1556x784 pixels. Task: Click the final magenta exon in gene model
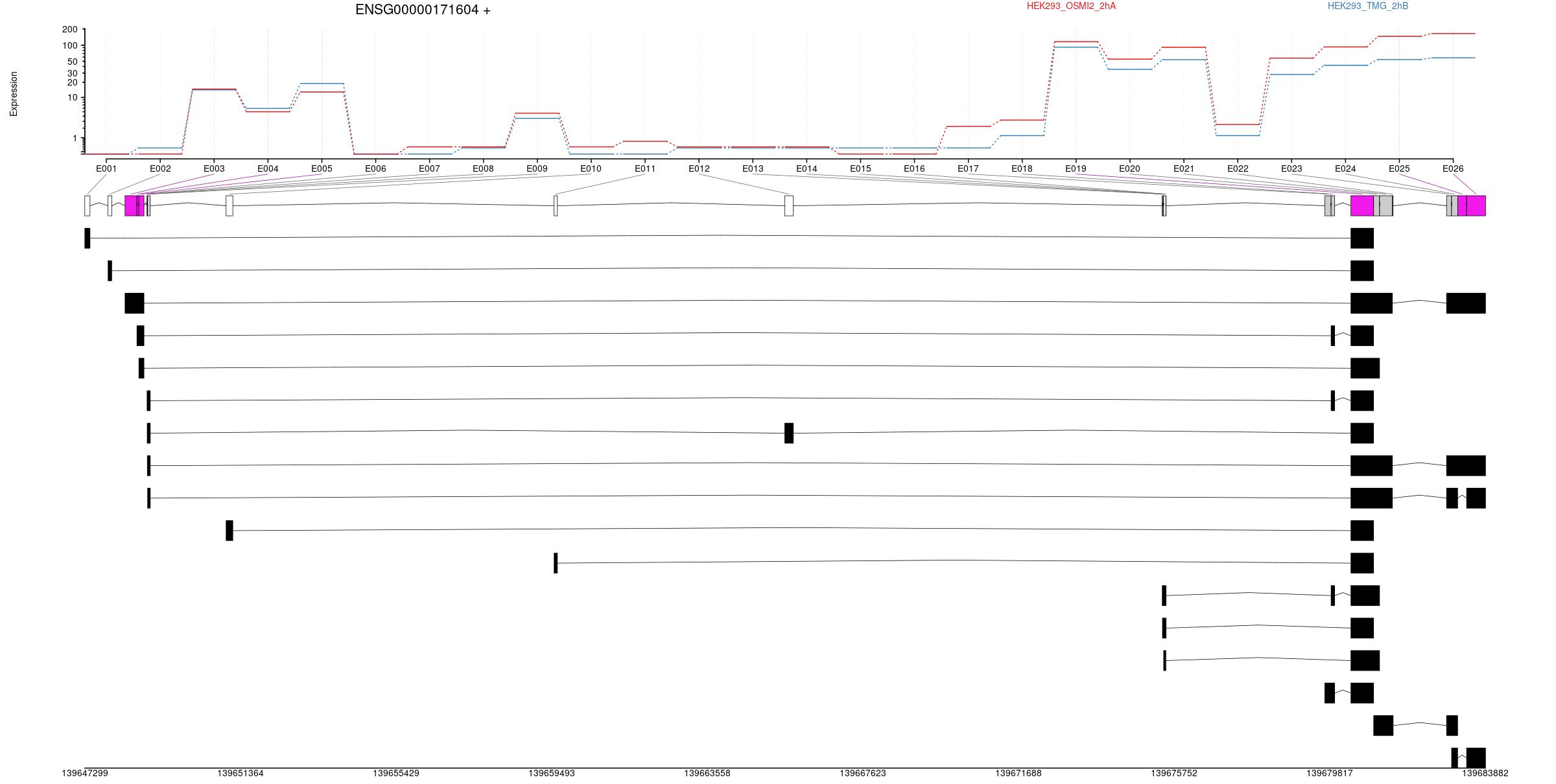(x=1476, y=206)
